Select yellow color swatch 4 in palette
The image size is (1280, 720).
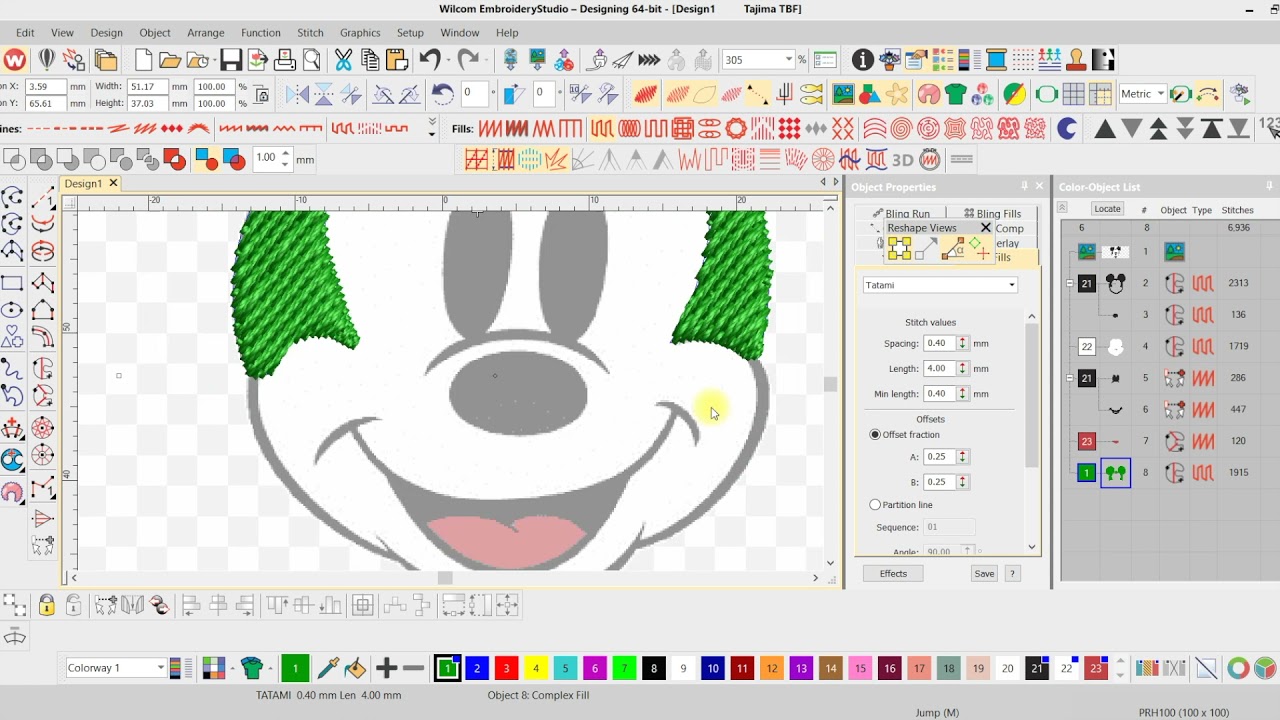pyautogui.click(x=536, y=668)
